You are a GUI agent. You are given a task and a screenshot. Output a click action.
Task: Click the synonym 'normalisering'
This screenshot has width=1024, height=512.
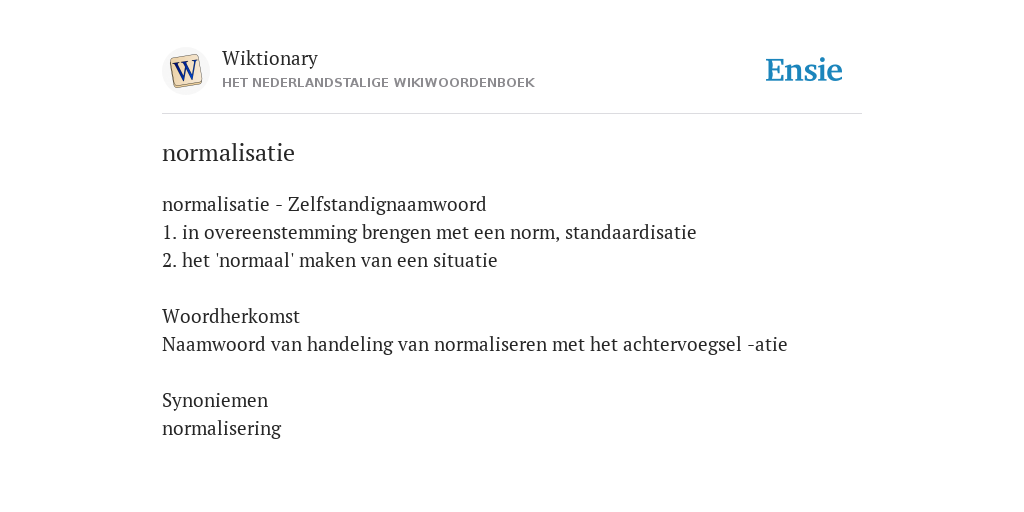221,428
